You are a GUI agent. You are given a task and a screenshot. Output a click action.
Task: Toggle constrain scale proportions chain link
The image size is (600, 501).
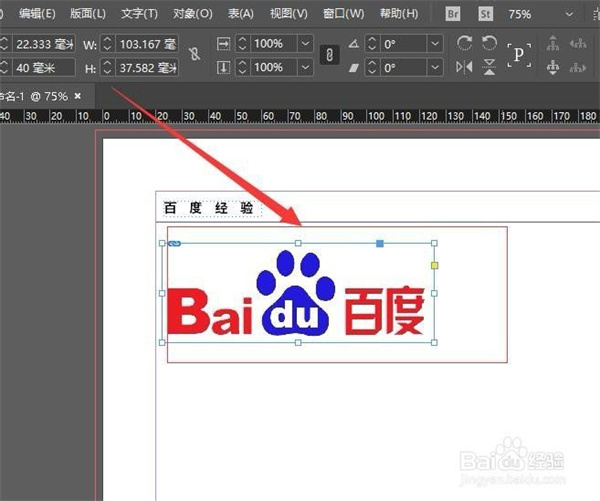329,55
